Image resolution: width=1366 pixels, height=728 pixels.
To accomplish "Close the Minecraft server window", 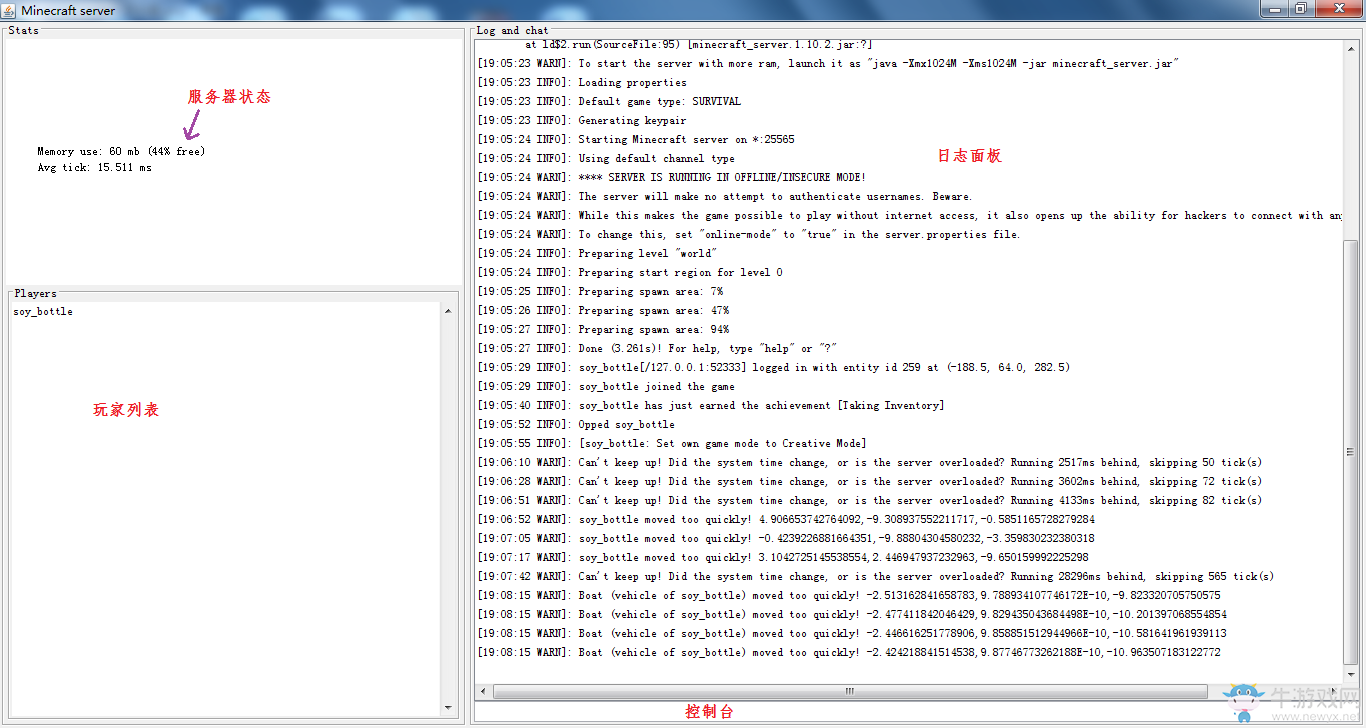I will click(1338, 8).
